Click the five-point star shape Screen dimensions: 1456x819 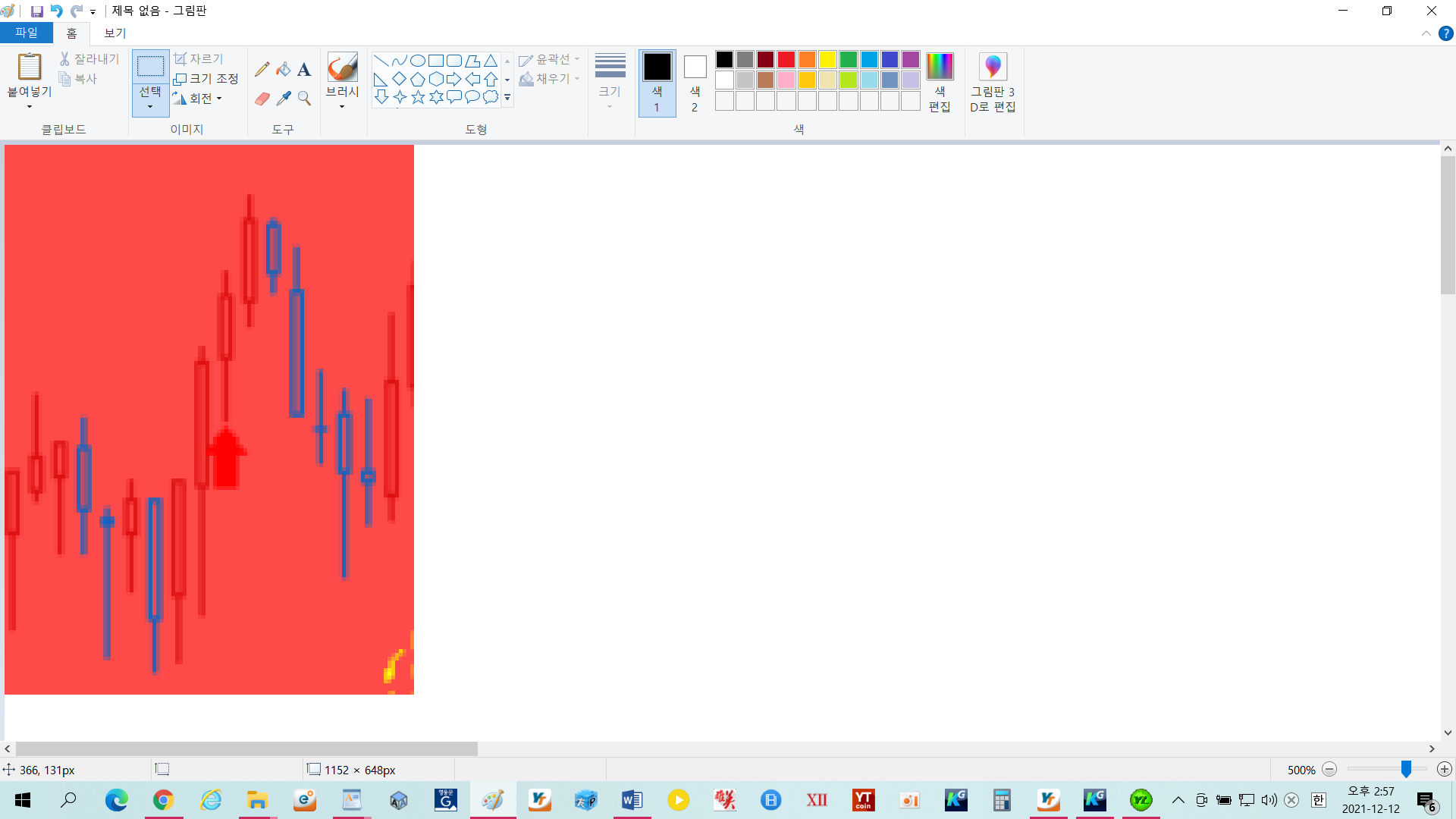tap(418, 97)
